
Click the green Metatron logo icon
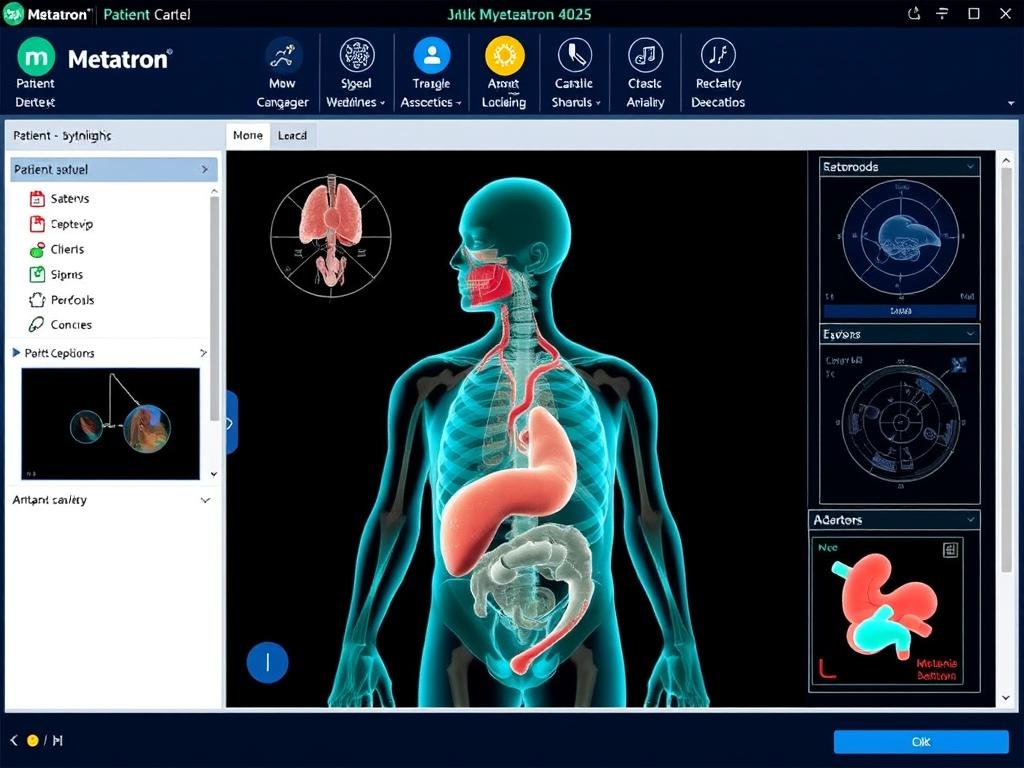36,58
